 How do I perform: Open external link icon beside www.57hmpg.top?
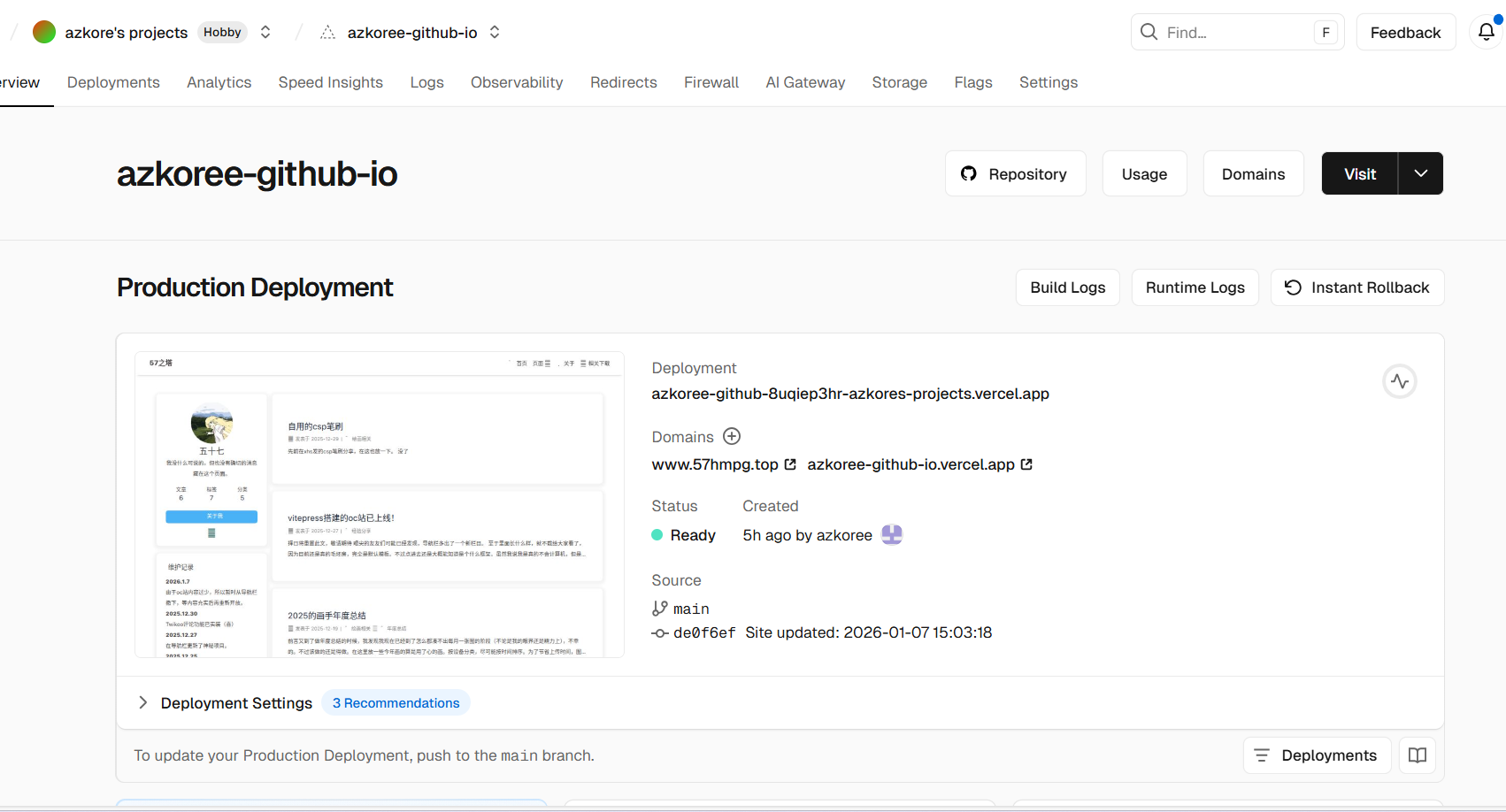790,464
